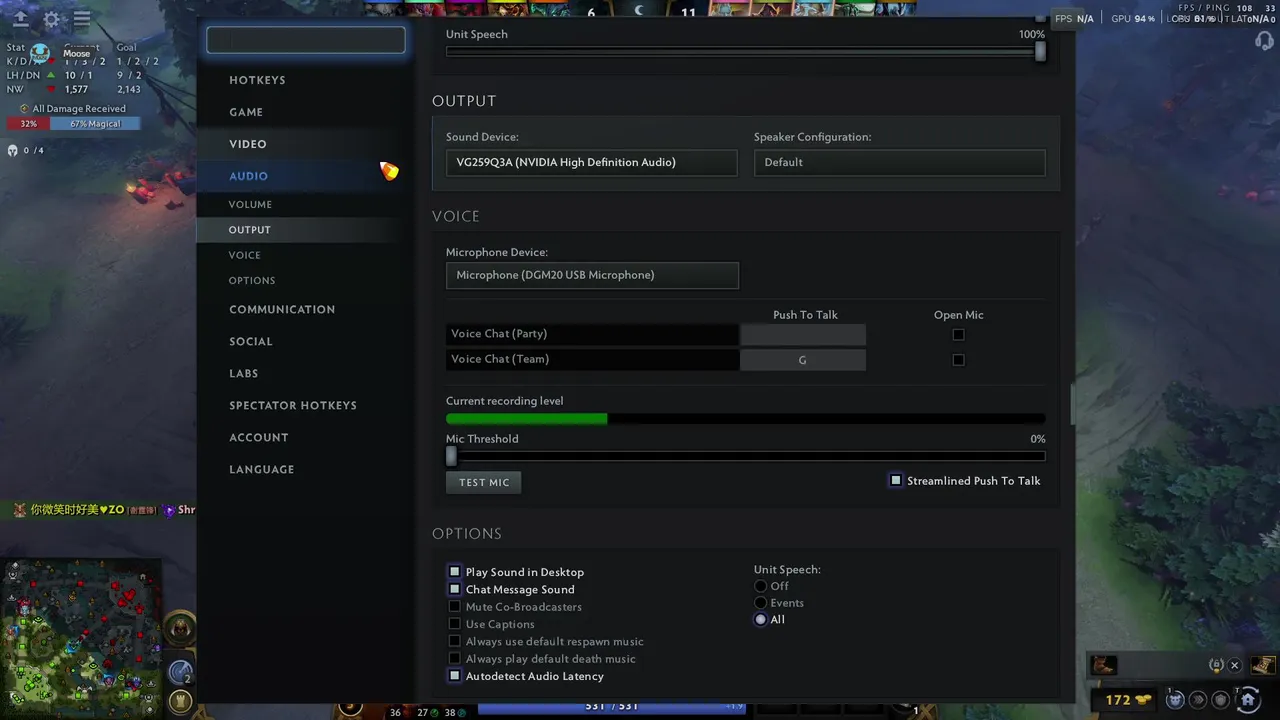Open the Social settings tab
The height and width of the screenshot is (720, 1280).
point(251,341)
